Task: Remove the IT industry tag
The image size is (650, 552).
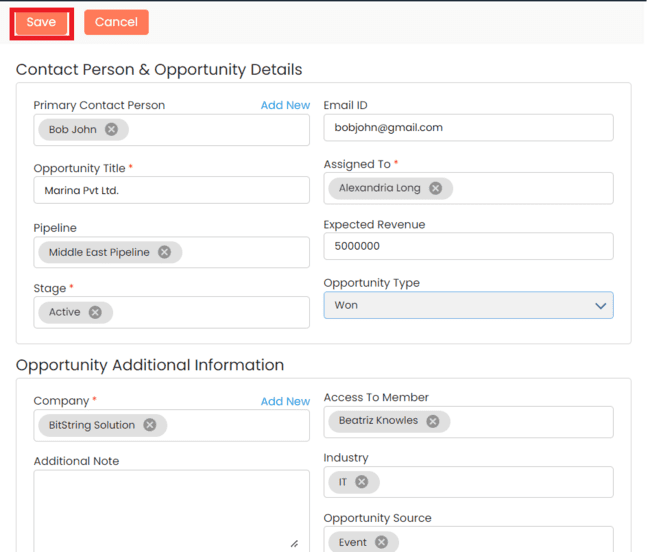Action: (x=362, y=482)
